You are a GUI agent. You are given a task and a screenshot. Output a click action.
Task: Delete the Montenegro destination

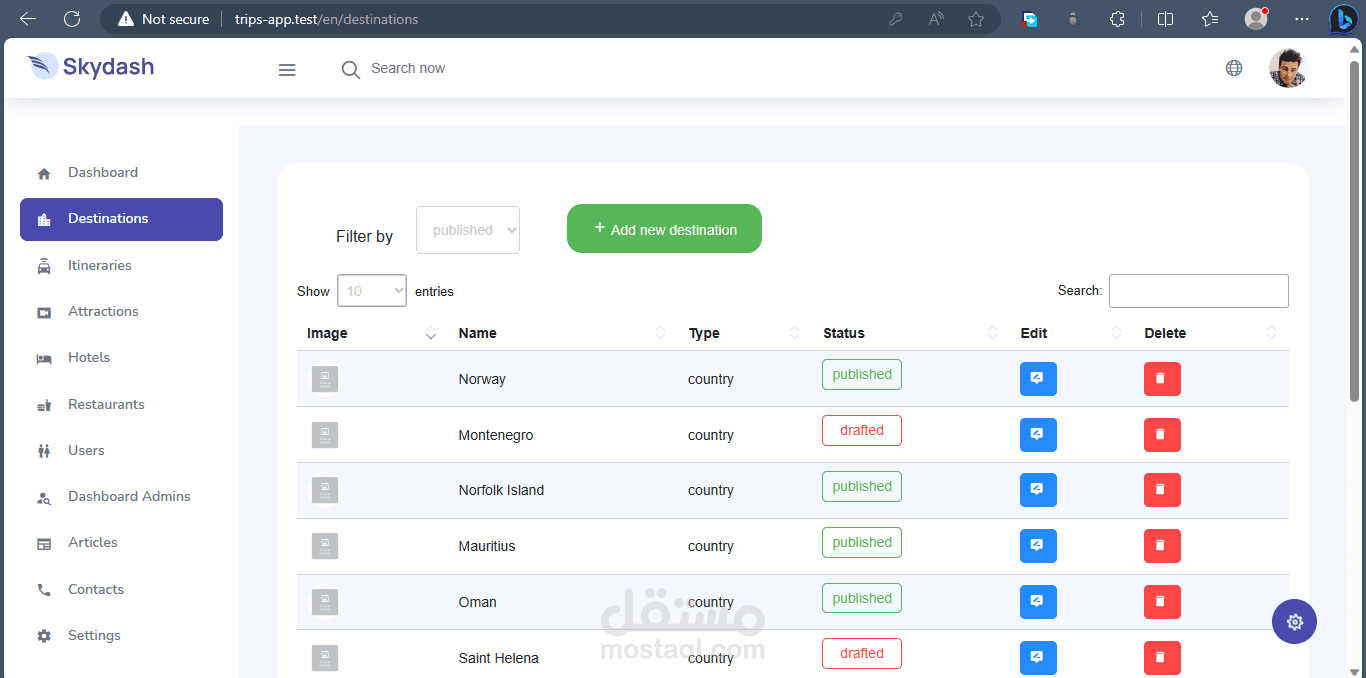(x=1162, y=435)
